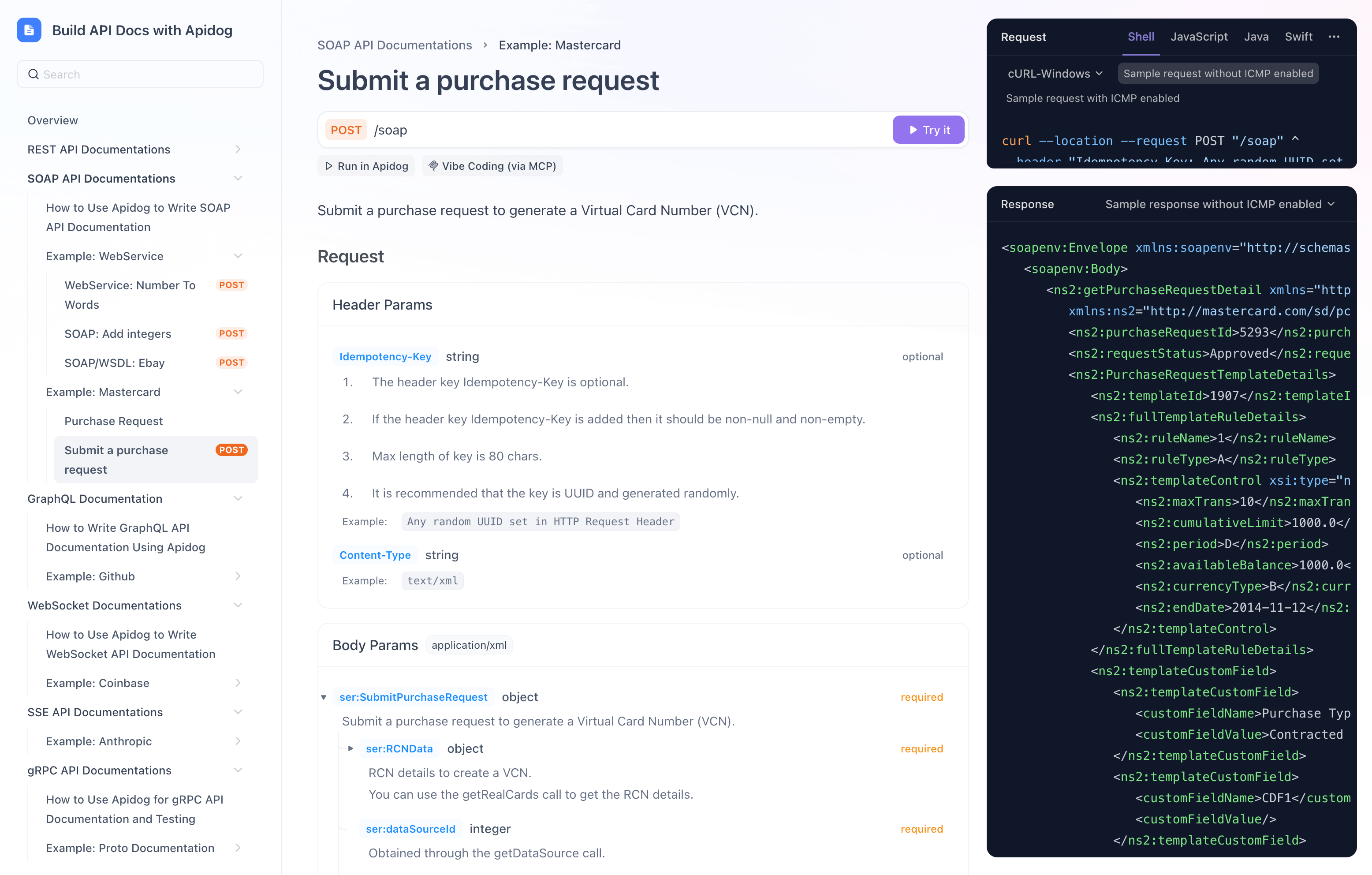Collapse SOAP API Documentations section
1372x875 pixels.
(x=238, y=179)
